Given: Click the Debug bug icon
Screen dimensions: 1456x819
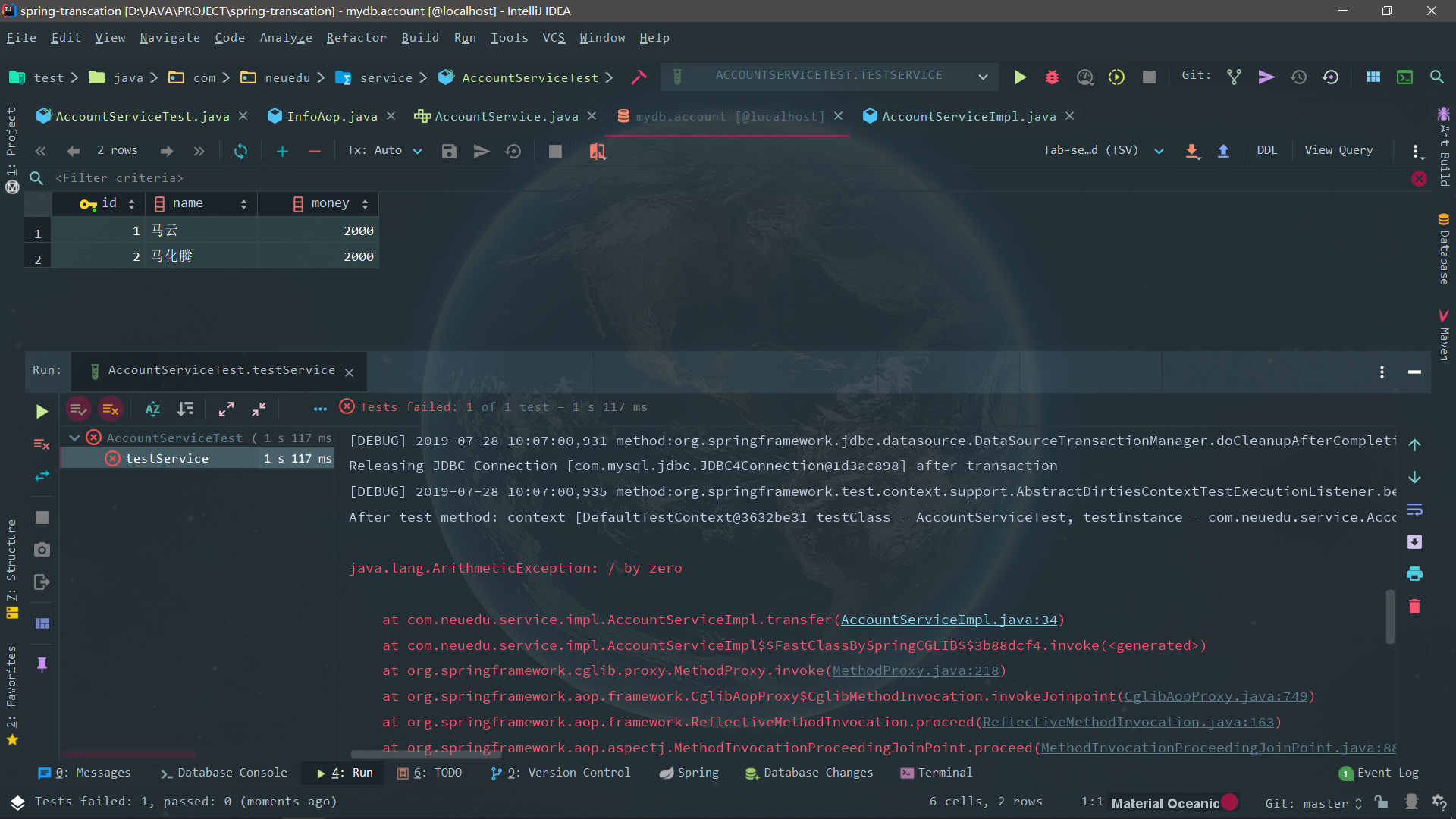Looking at the screenshot, I should [x=1052, y=77].
